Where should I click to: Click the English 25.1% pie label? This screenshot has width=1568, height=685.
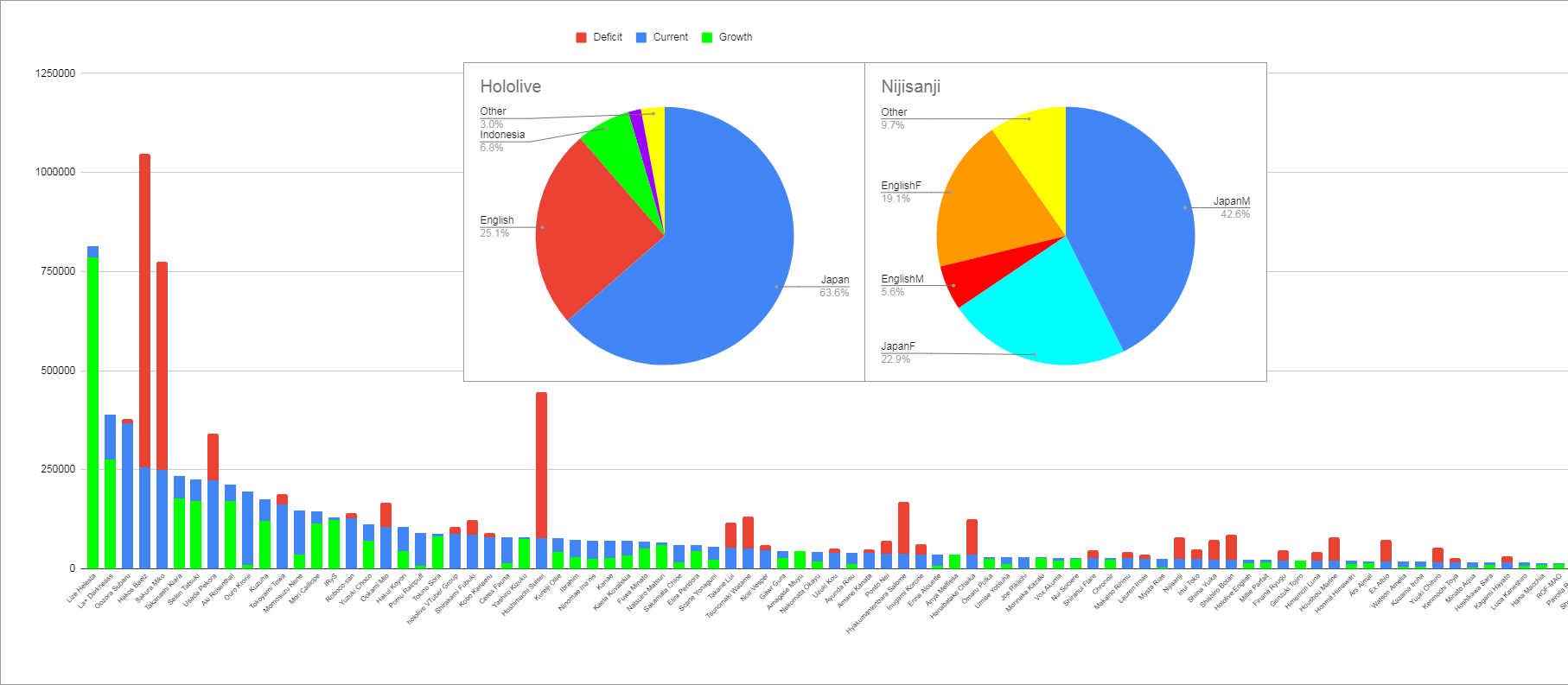click(x=497, y=226)
